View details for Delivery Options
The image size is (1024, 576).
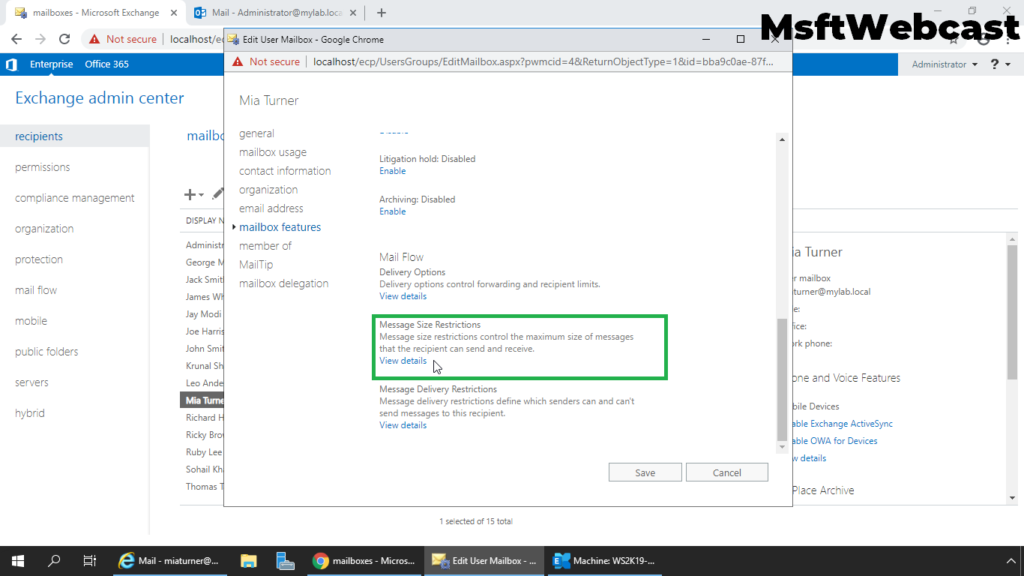[403, 296]
